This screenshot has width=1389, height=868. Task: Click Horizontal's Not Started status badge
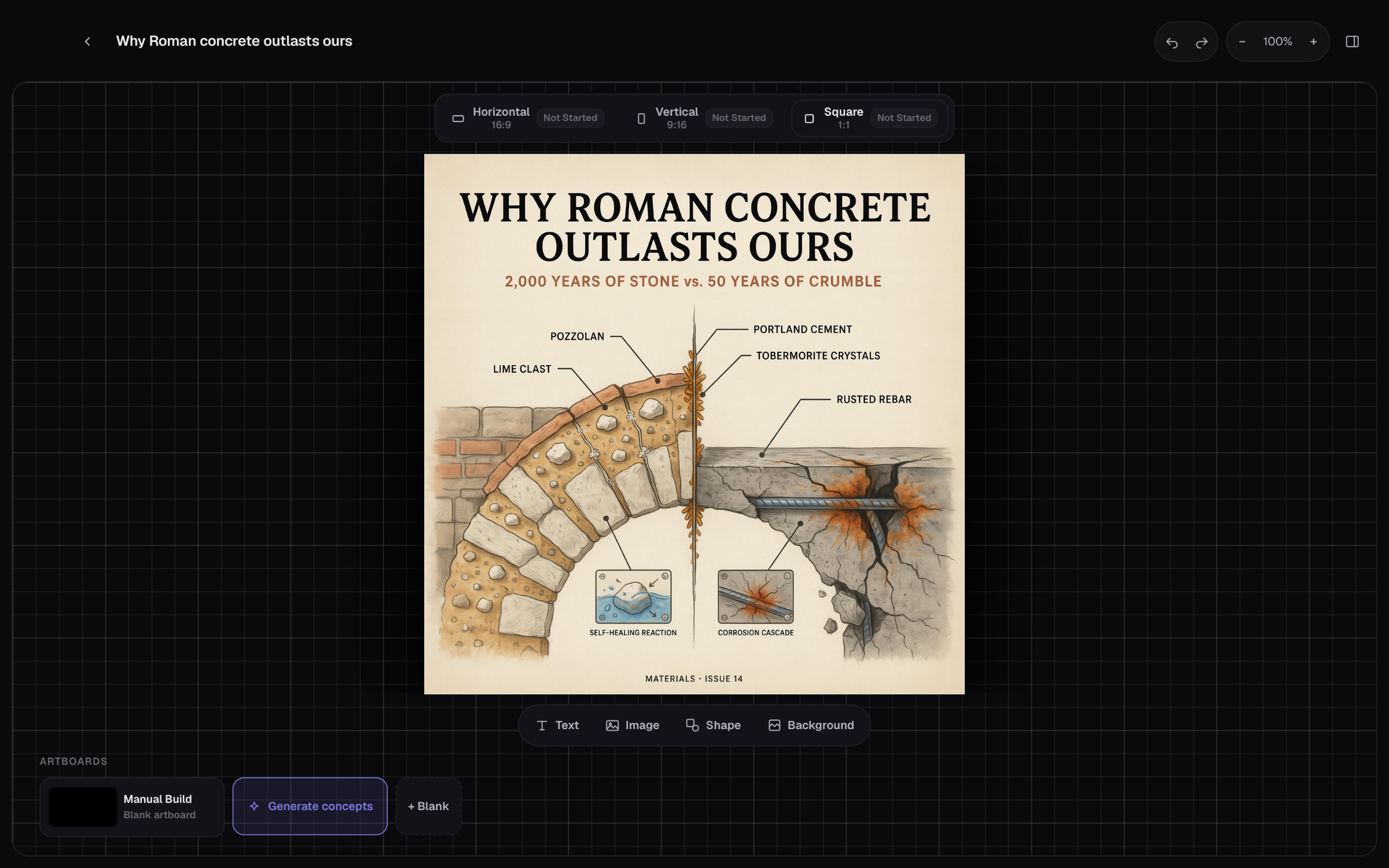570,118
